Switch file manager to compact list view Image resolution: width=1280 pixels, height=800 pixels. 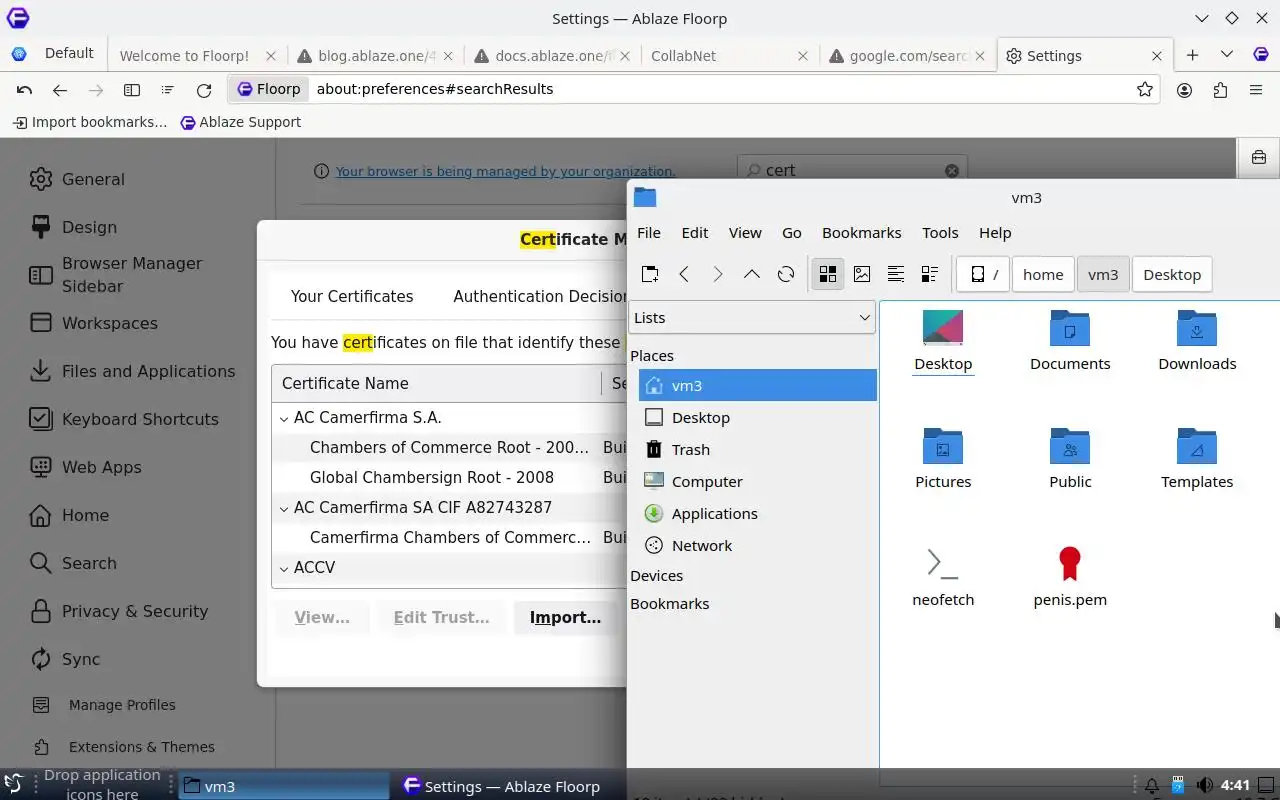(896, 274)
